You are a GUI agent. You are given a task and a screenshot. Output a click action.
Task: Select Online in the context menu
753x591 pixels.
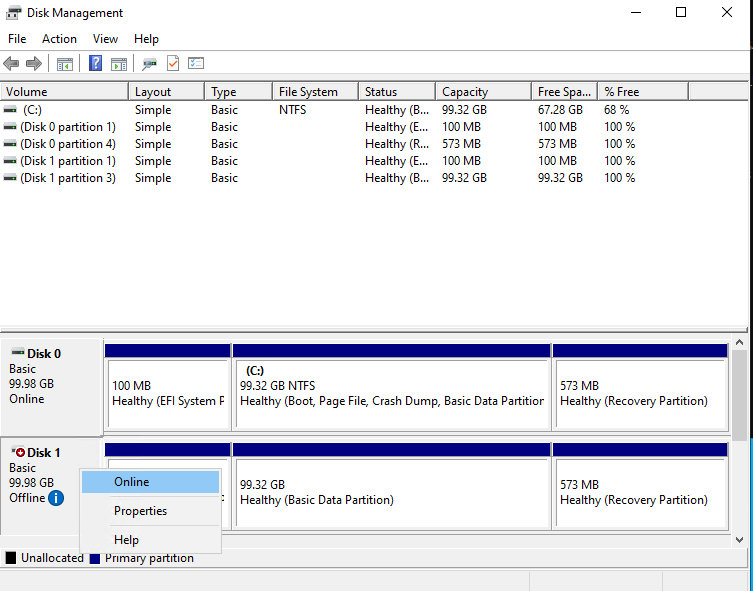click(x=132, y=482)
